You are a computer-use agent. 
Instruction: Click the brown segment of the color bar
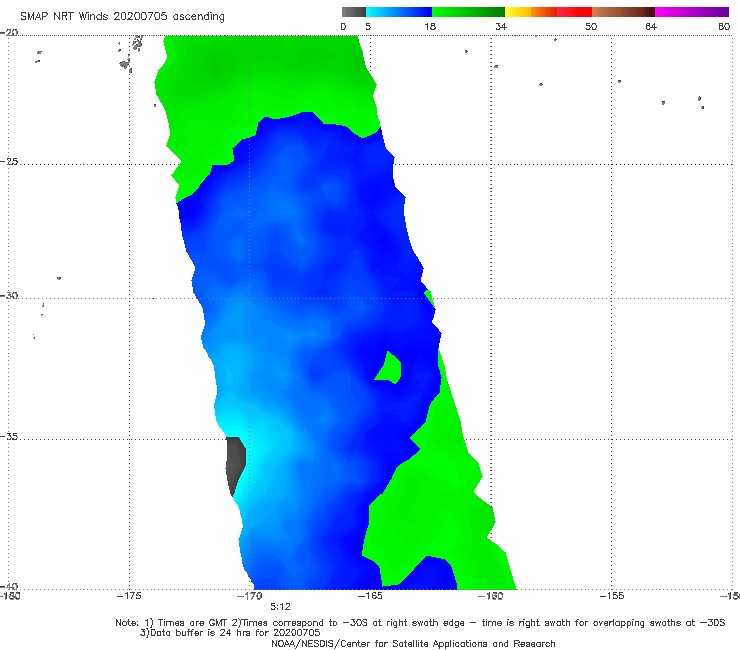pyautogui.click(x=623, y=12)
